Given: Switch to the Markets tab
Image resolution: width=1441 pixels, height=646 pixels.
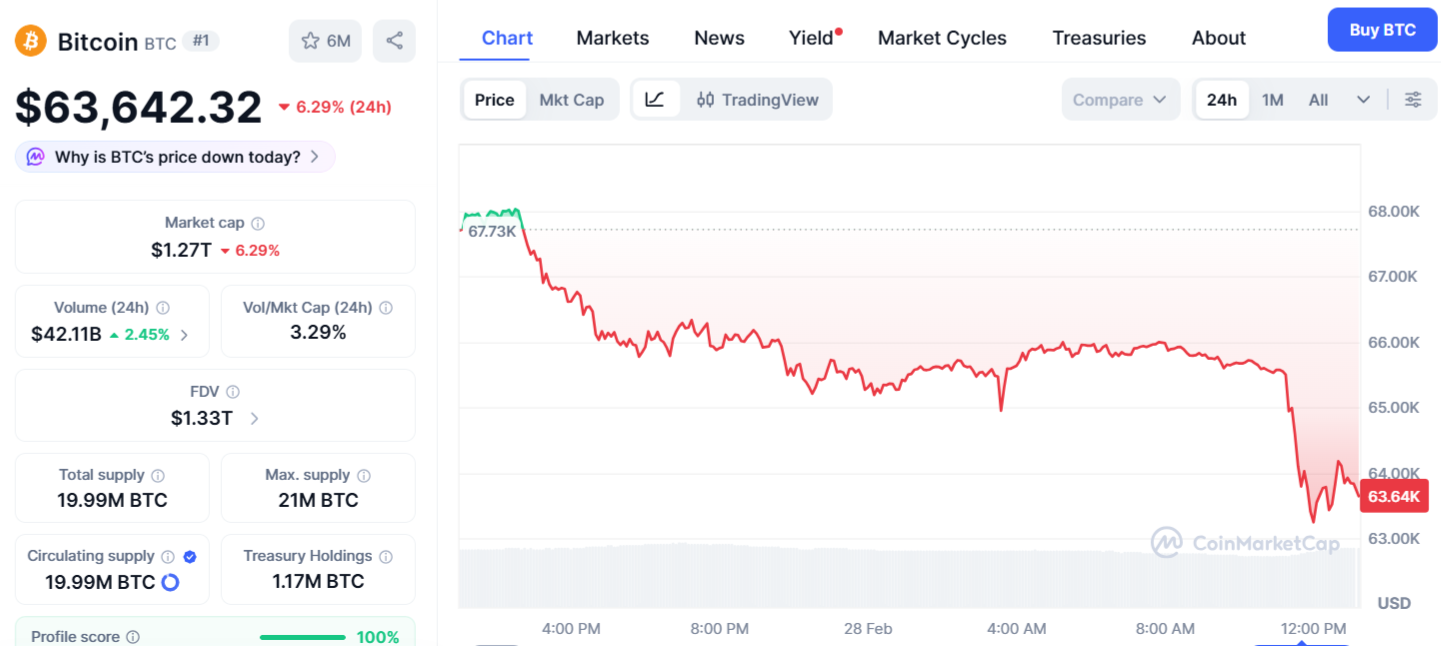Looking at the screenshot, I should pos(612,37).
